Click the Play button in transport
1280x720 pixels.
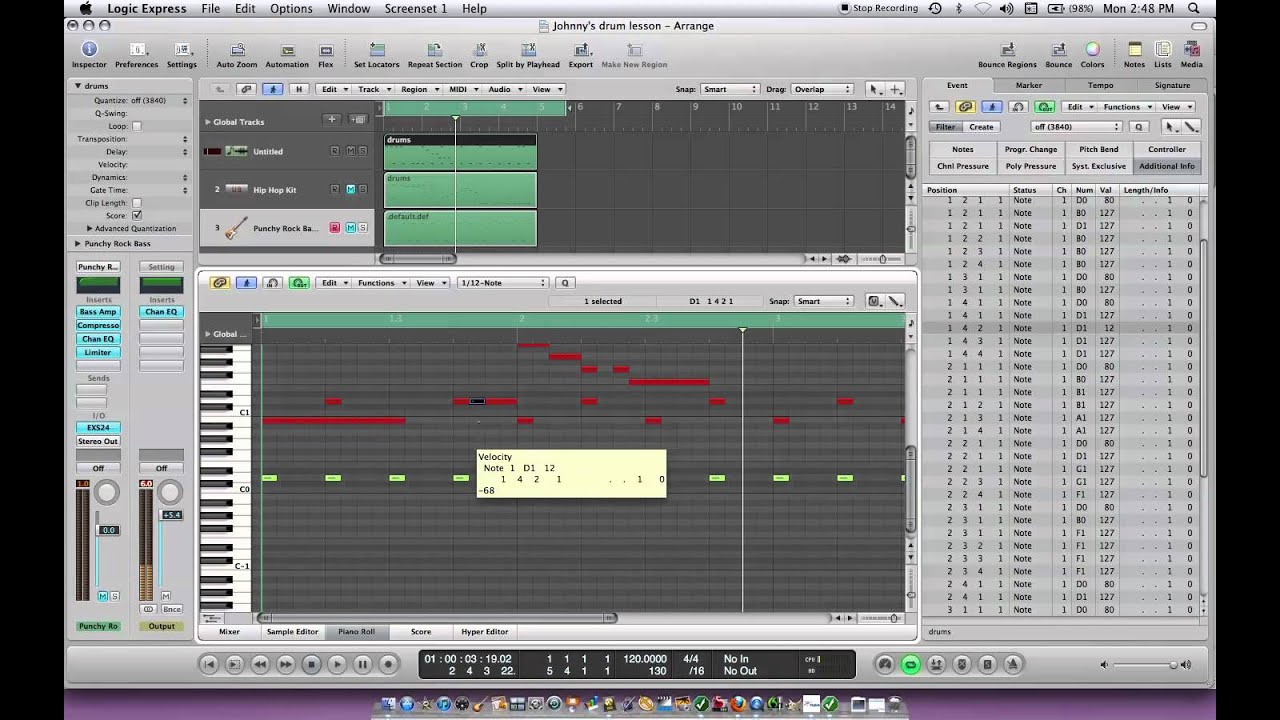(337, 663)
